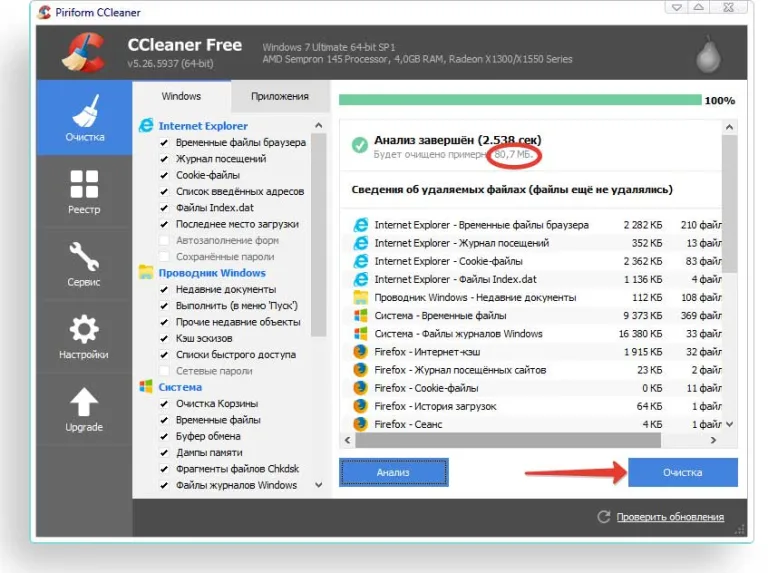Uncheck Очистка Корзины checkbox

[x=164, y=404]
